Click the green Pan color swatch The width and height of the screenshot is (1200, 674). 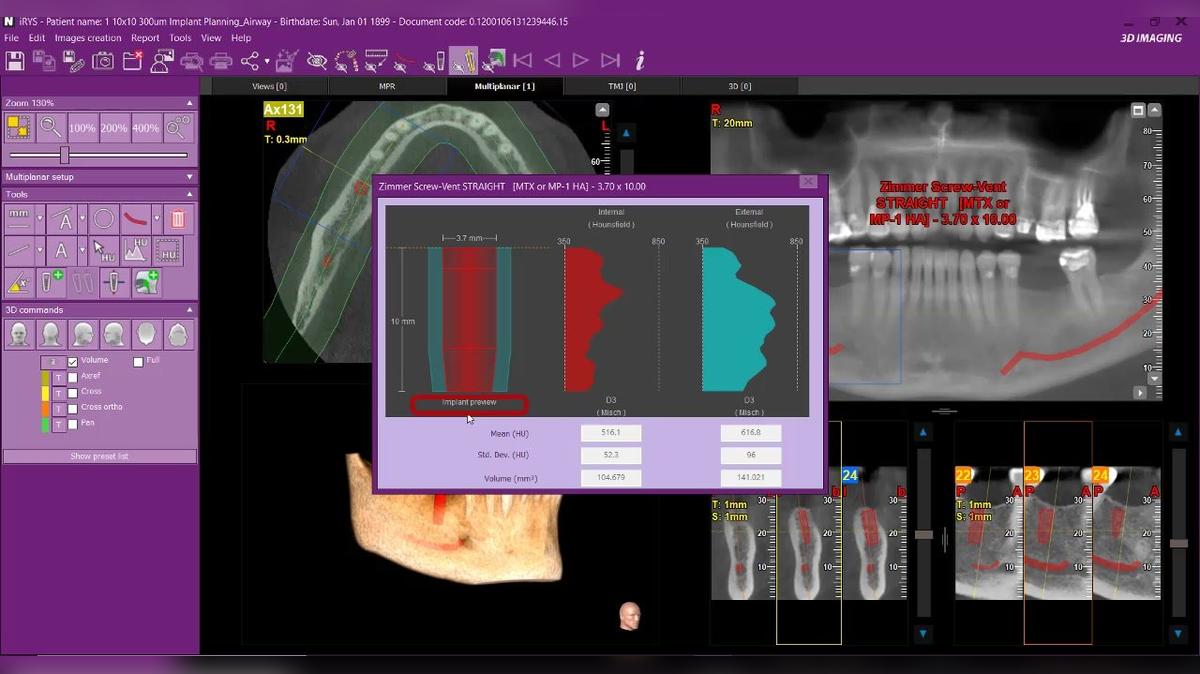pyautogui.click(x=45, y=425)
